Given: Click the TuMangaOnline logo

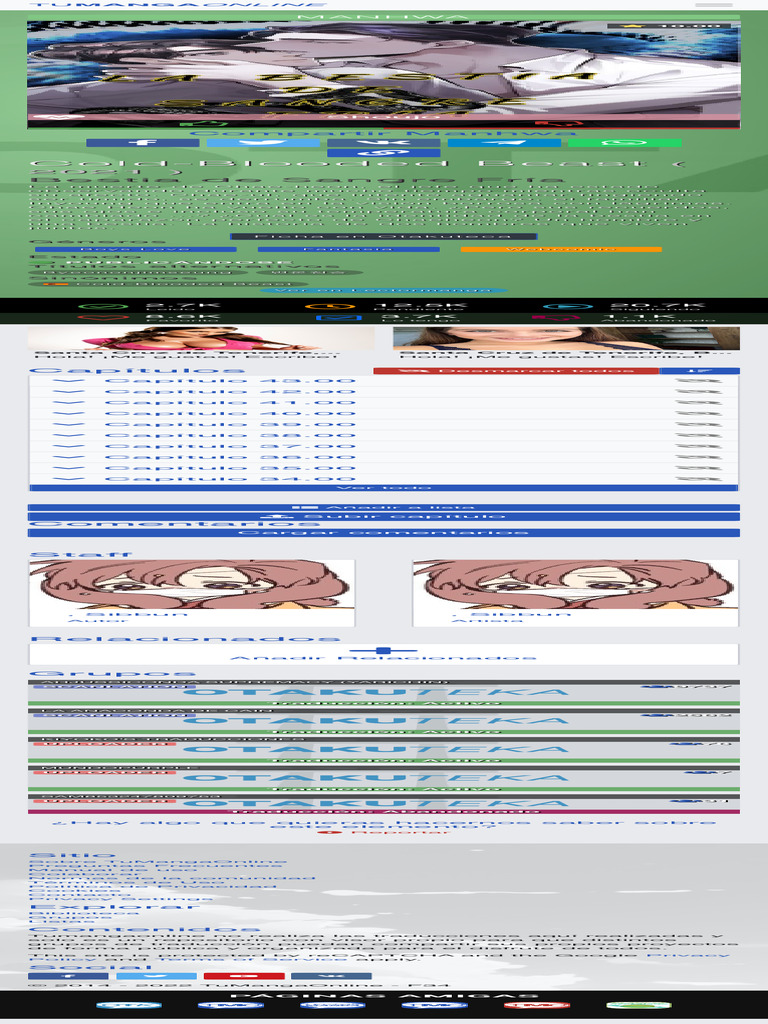Looking at the screenshot, I should [178, 4].
